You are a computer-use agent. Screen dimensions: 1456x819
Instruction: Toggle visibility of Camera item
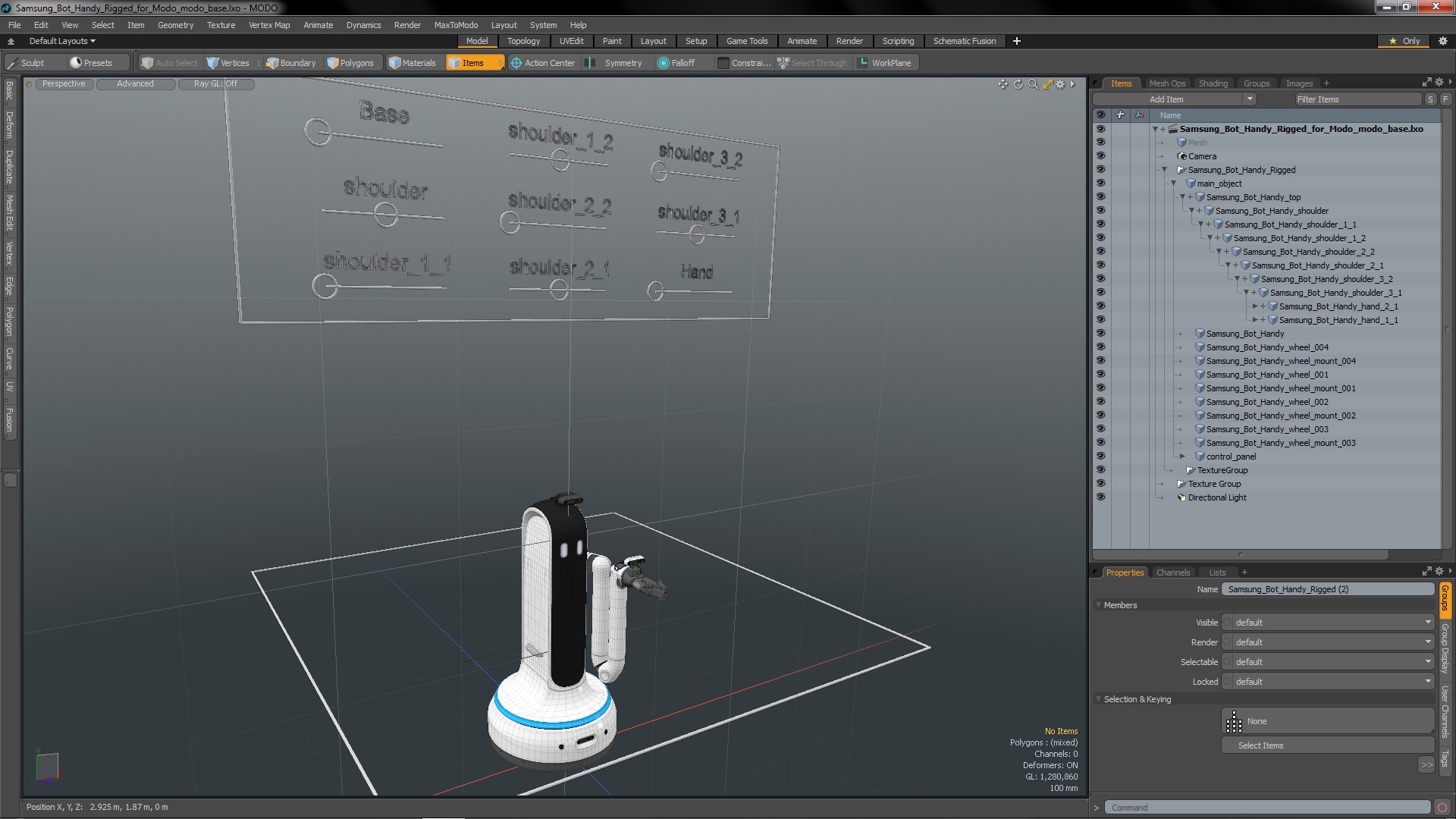coord(1100,156)
